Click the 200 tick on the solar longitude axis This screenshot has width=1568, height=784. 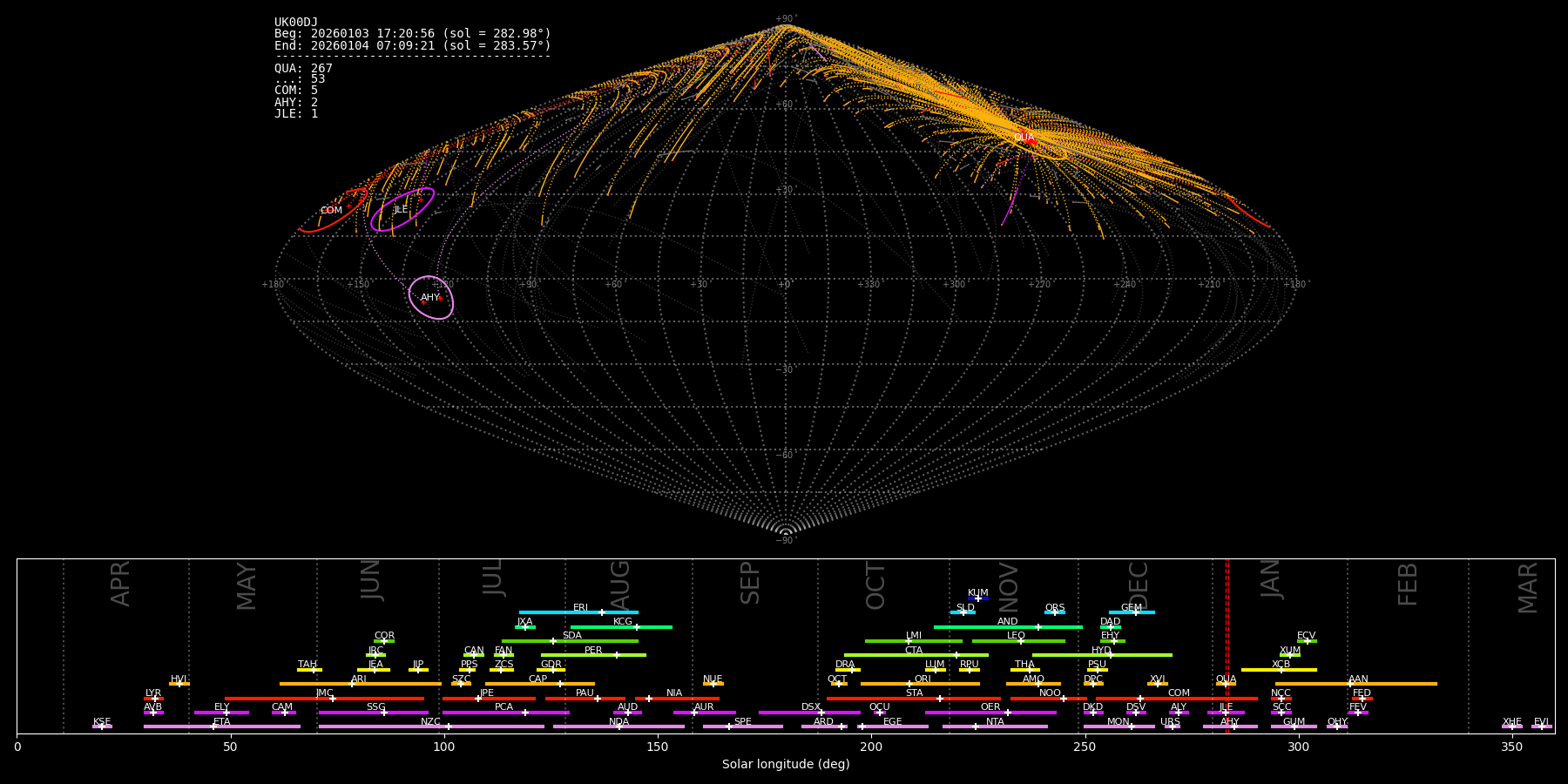pyautogui.click(x=871, y=747)
